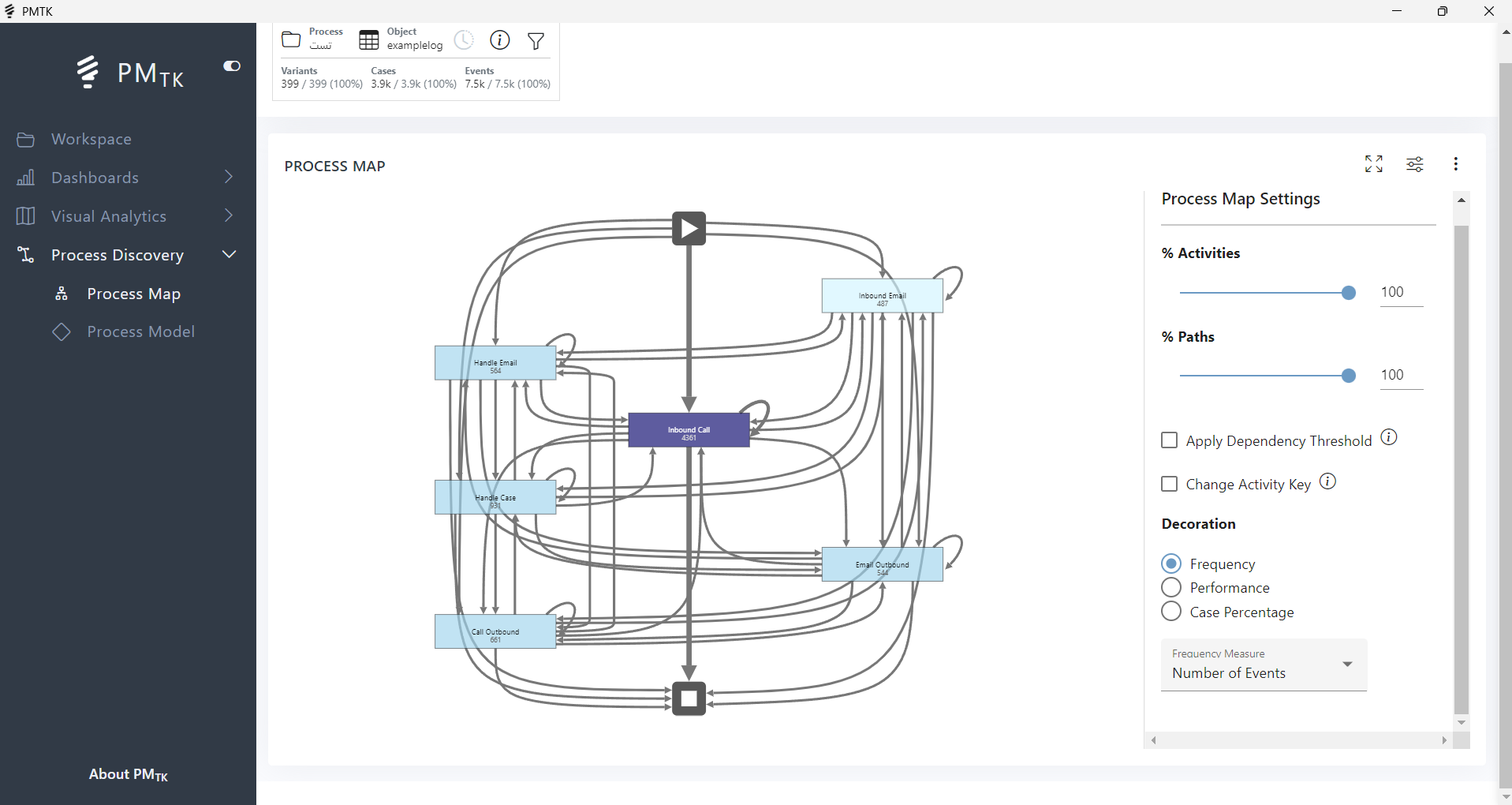Click the filter funnel icon
This screenshot has width=1512, height=805.
[536, 41]
